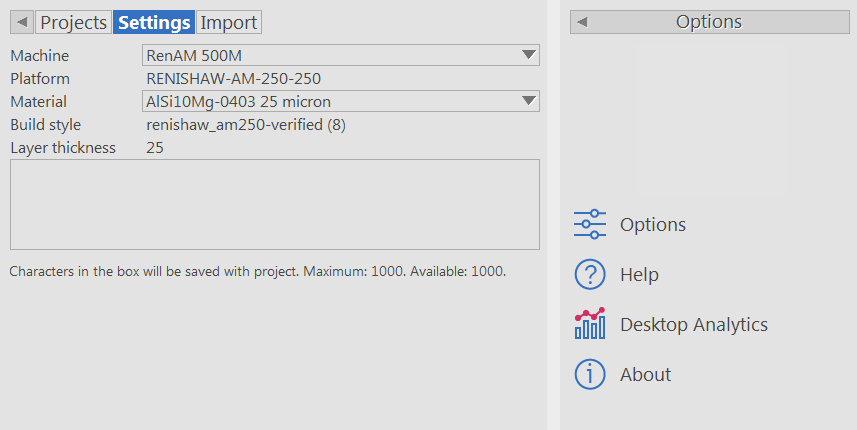Screen dimensions: 857x430
Task: Click the Desktop Analytics chart icon
Action: coord(590,324)
